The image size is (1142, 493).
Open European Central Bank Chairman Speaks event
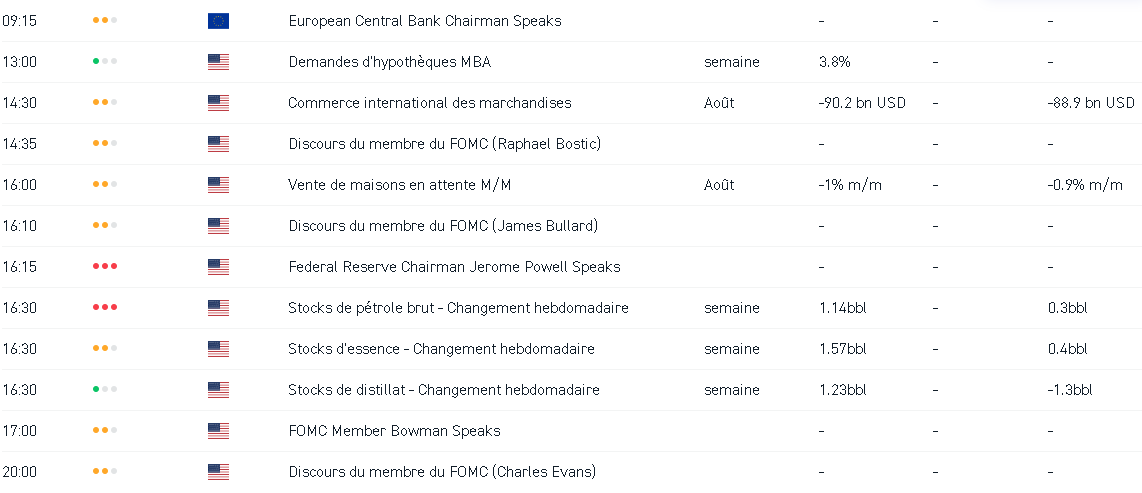pyautogui.click(x=424, y=21)
